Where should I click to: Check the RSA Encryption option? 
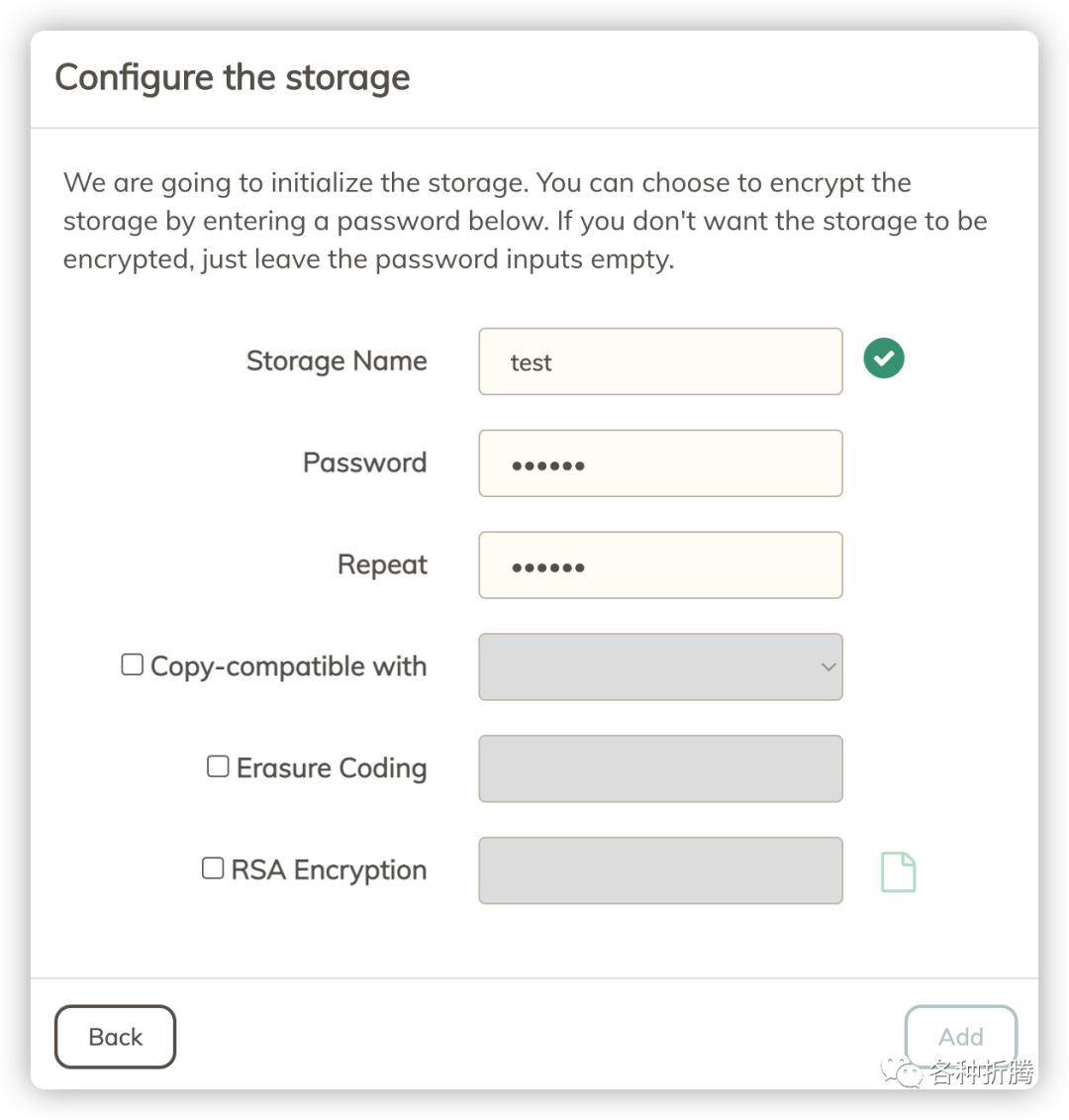pyautogui.click(x=213, y=868)
